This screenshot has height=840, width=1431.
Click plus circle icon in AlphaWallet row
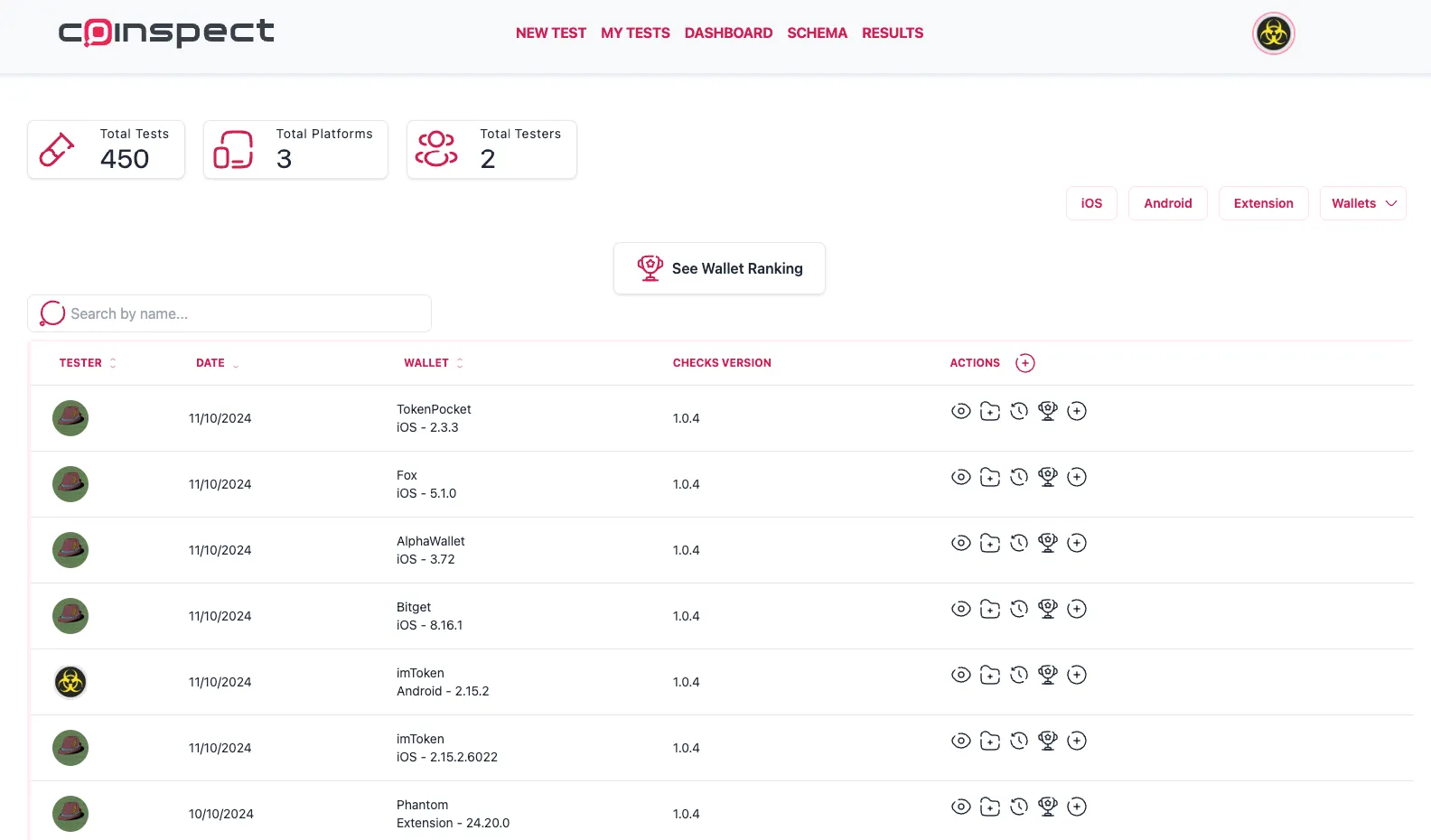[x=1077, y=543]
